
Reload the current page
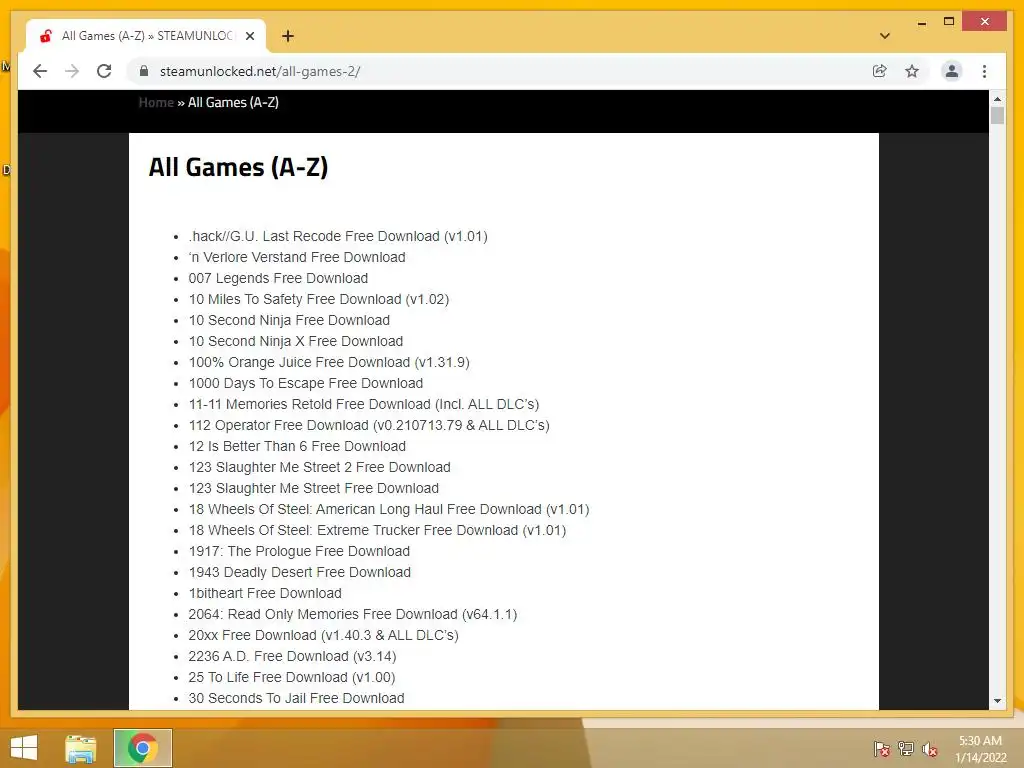tap(104, 71)
